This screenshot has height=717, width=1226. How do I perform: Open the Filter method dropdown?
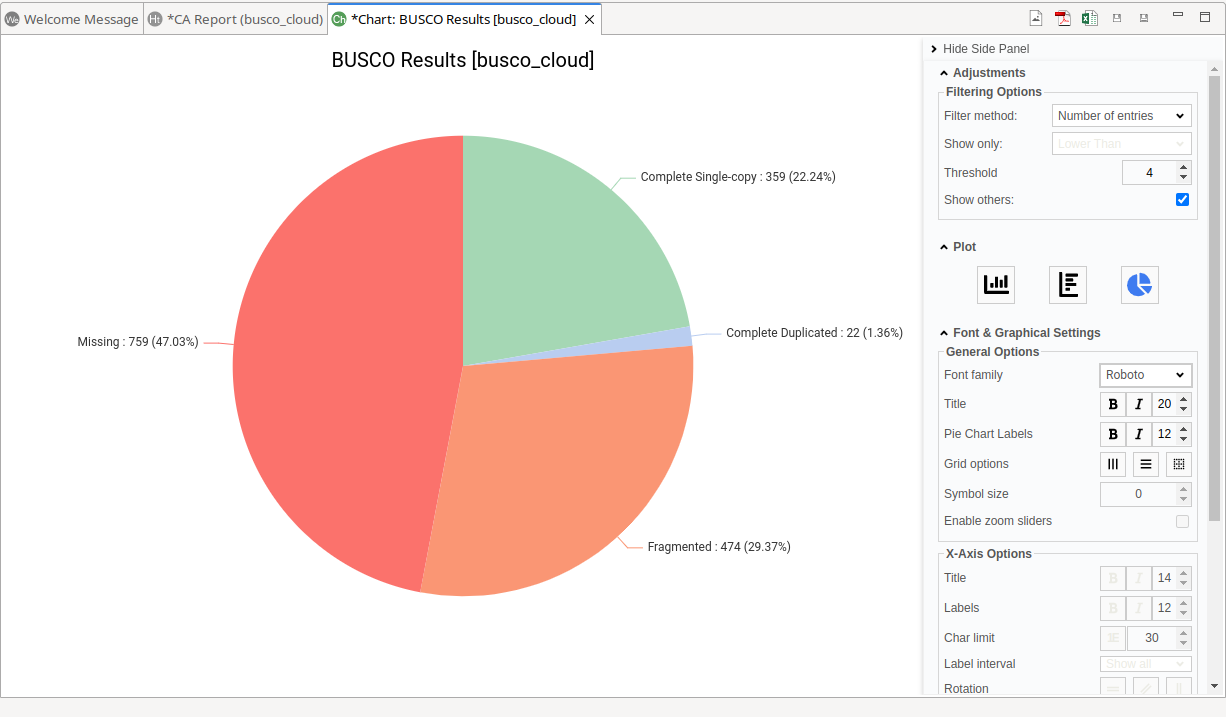click(x=1121, y=116)
